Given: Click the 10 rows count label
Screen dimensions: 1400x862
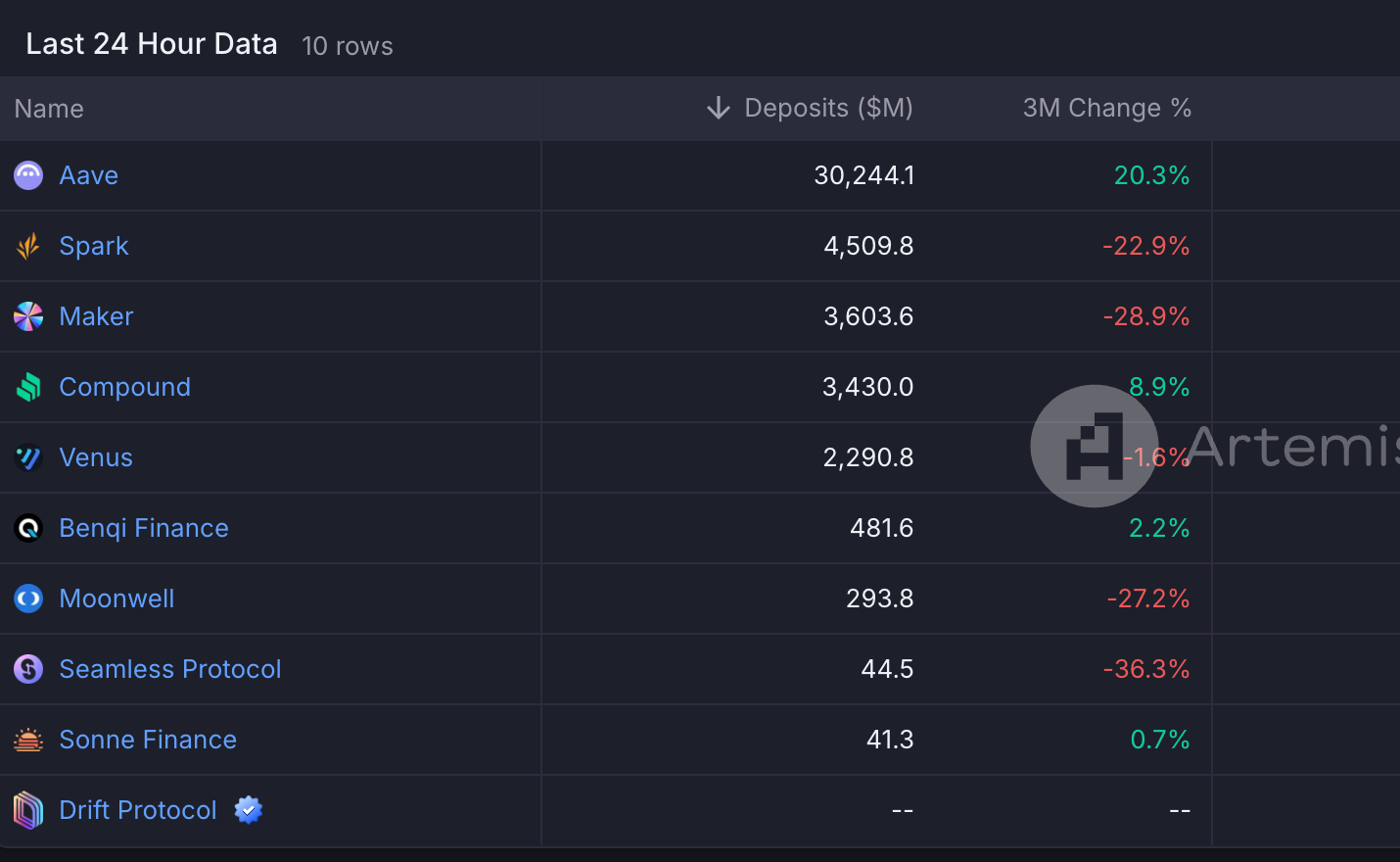Looking at the screenshot, I should (348, 46).
